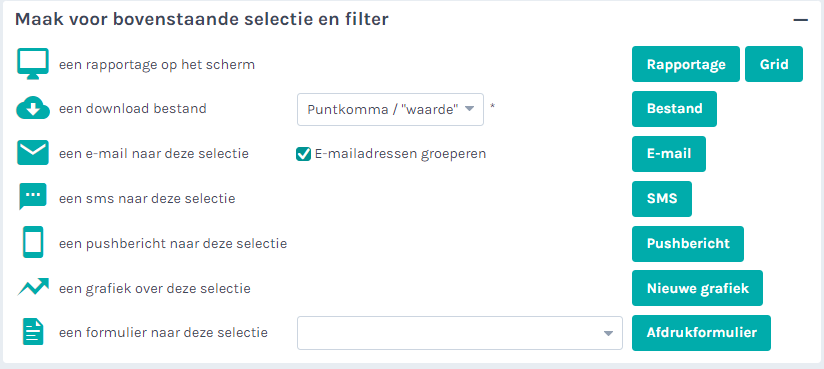Click the SMS button

click(662, 199)
